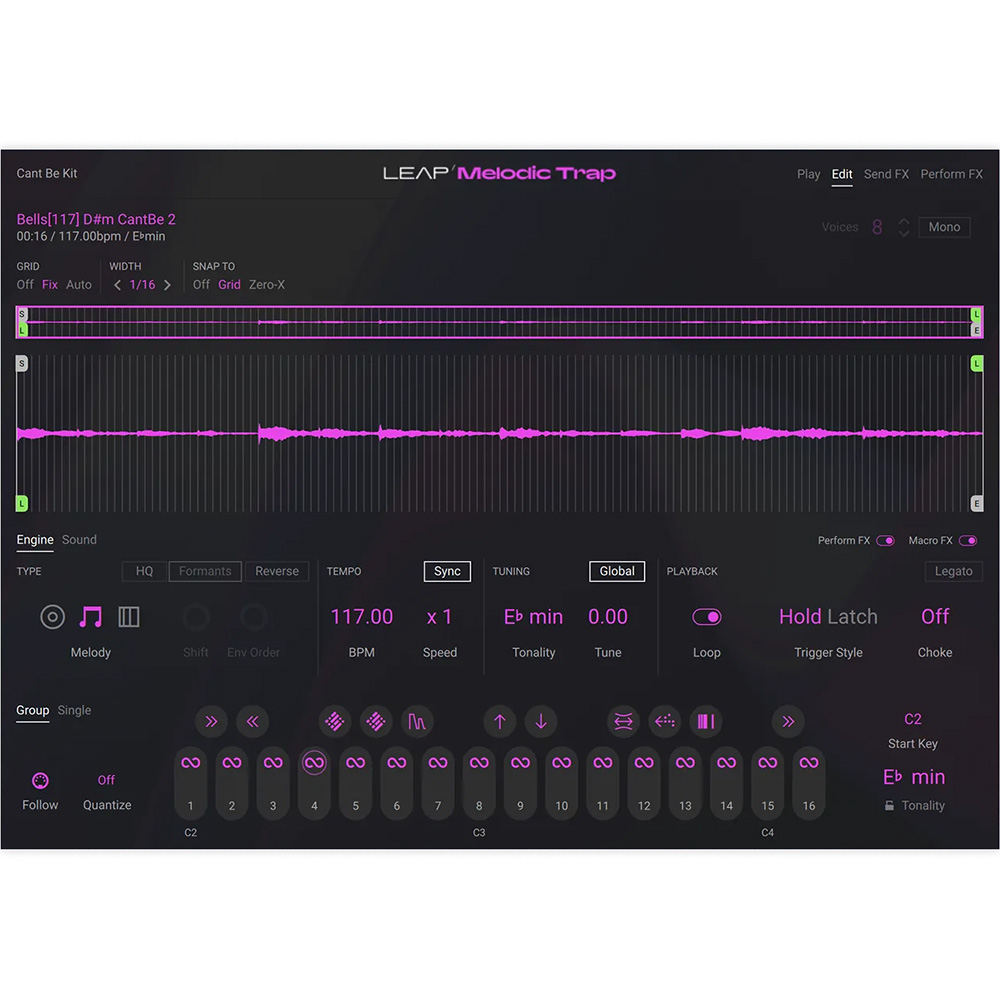Select pad 4 in the pad row
The width and height of the screenshot is (1000, 1000).
pos(313,782)
